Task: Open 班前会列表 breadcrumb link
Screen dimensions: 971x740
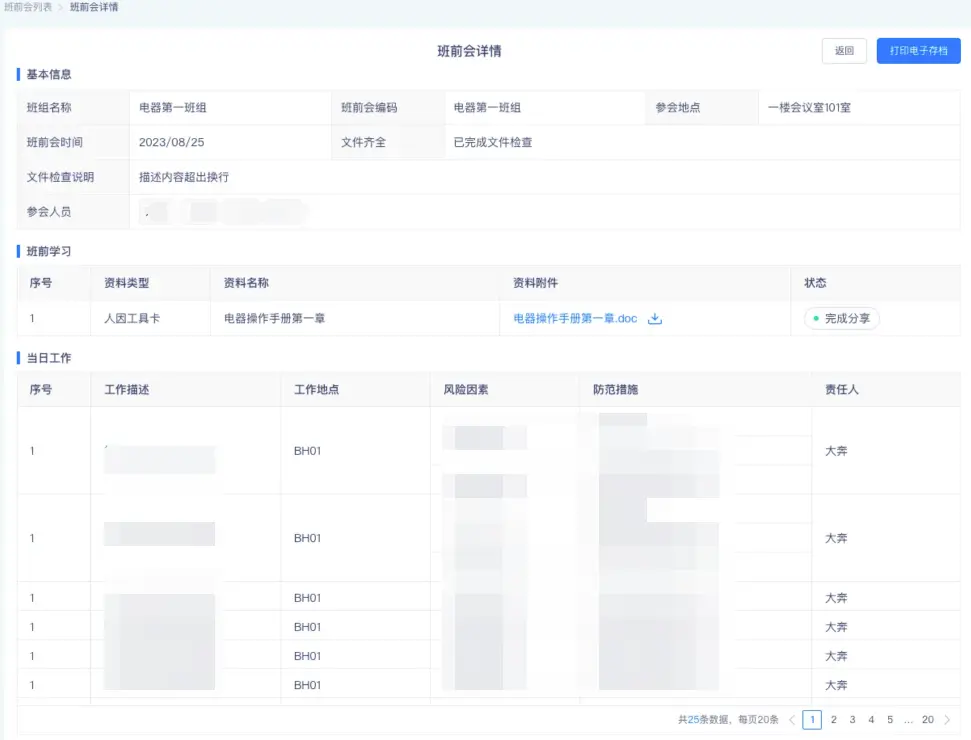Action: coord(28,7)
